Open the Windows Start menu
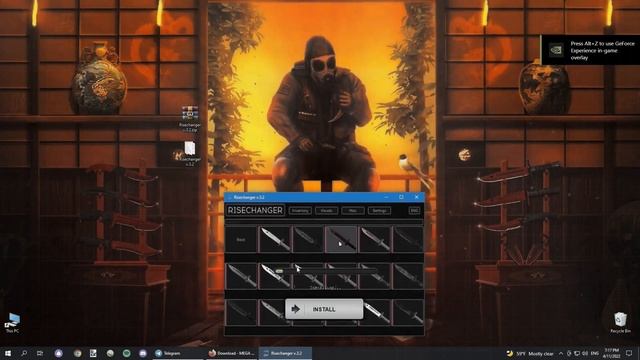Screen dimensions: 640x360 tap(8, 353)
